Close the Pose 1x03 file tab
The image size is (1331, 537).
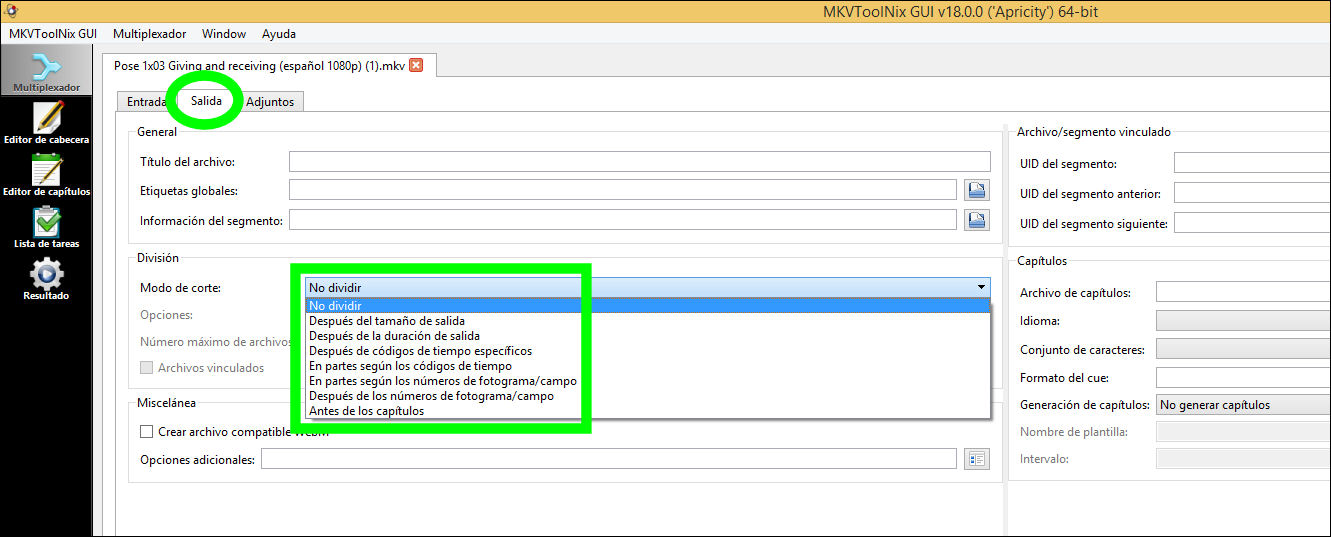point(416,66)
